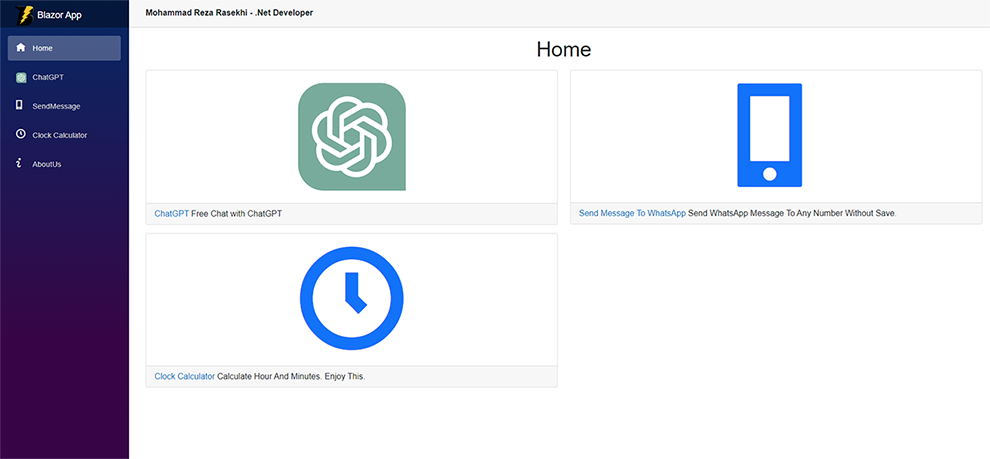The height and width of the screenshot is (459, 990).
Task: Click the info icon beside AboutUs
Action: pyautogui.click(x=20, y=164)
